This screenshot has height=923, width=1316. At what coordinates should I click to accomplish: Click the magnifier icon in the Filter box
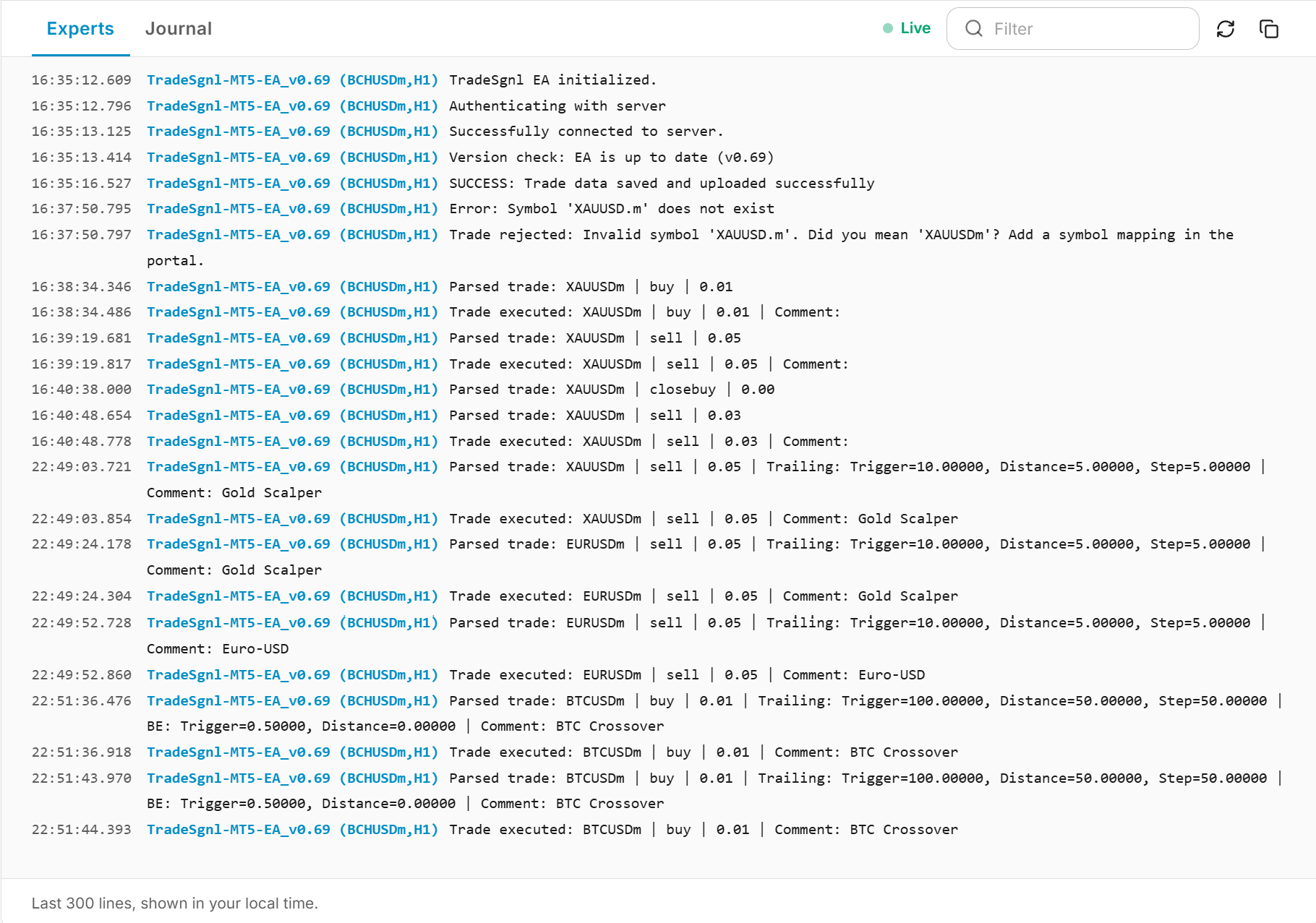(974, 29)
